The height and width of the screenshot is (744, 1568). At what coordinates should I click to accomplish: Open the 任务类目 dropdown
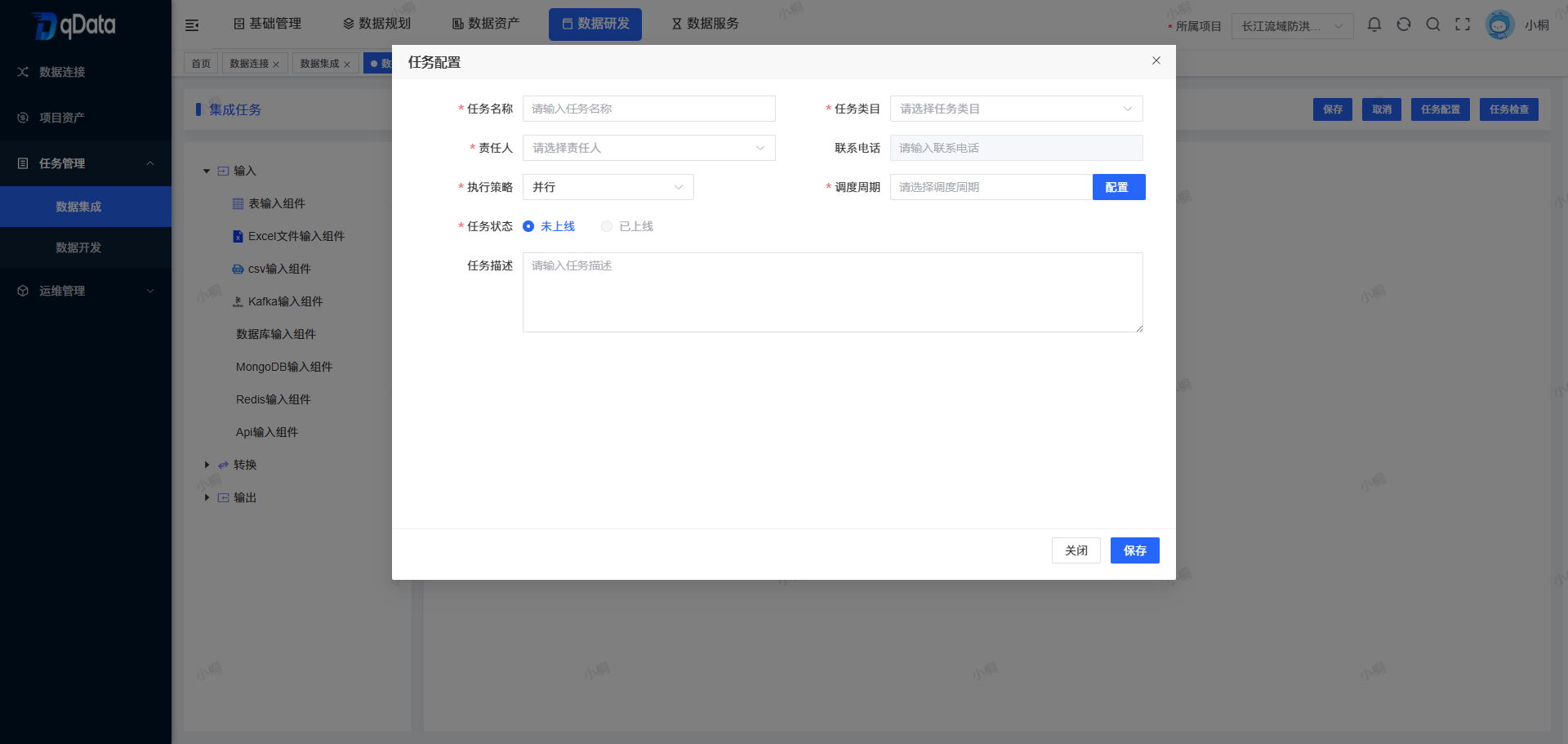tap(1017, 109)
